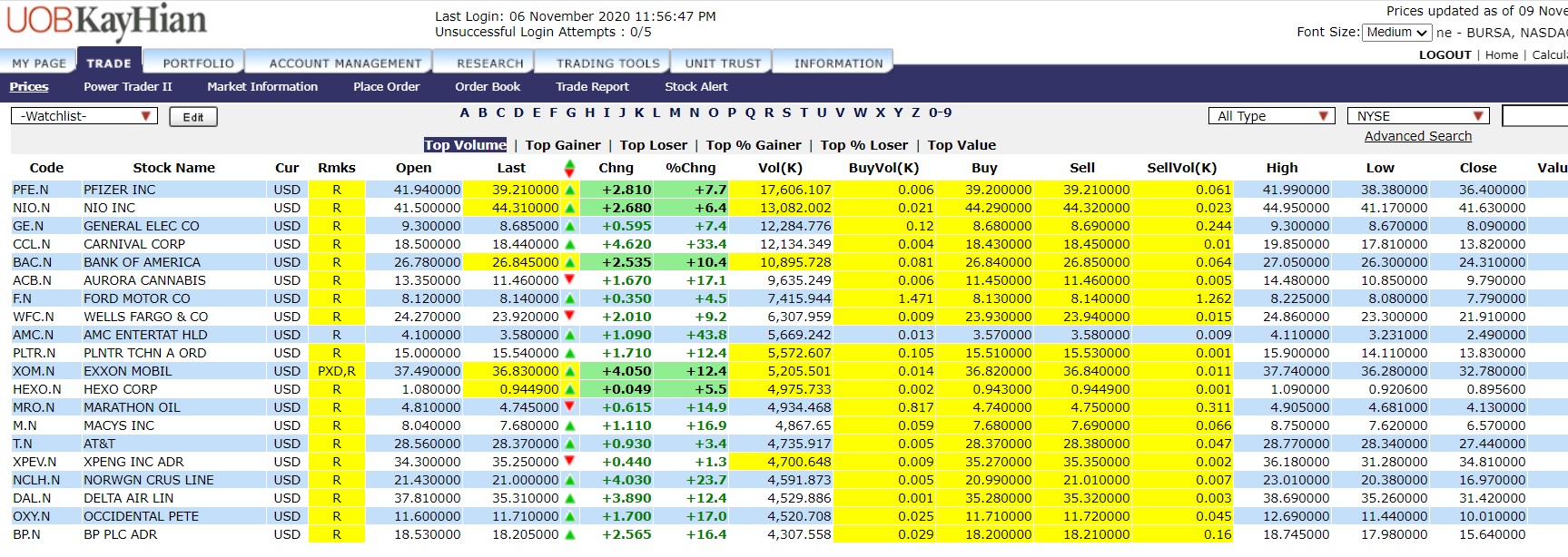The width and height of the screenshot is (1568, 557).
Task: Open the NYSE exchange dropdown
Action: click(1418, 116)
